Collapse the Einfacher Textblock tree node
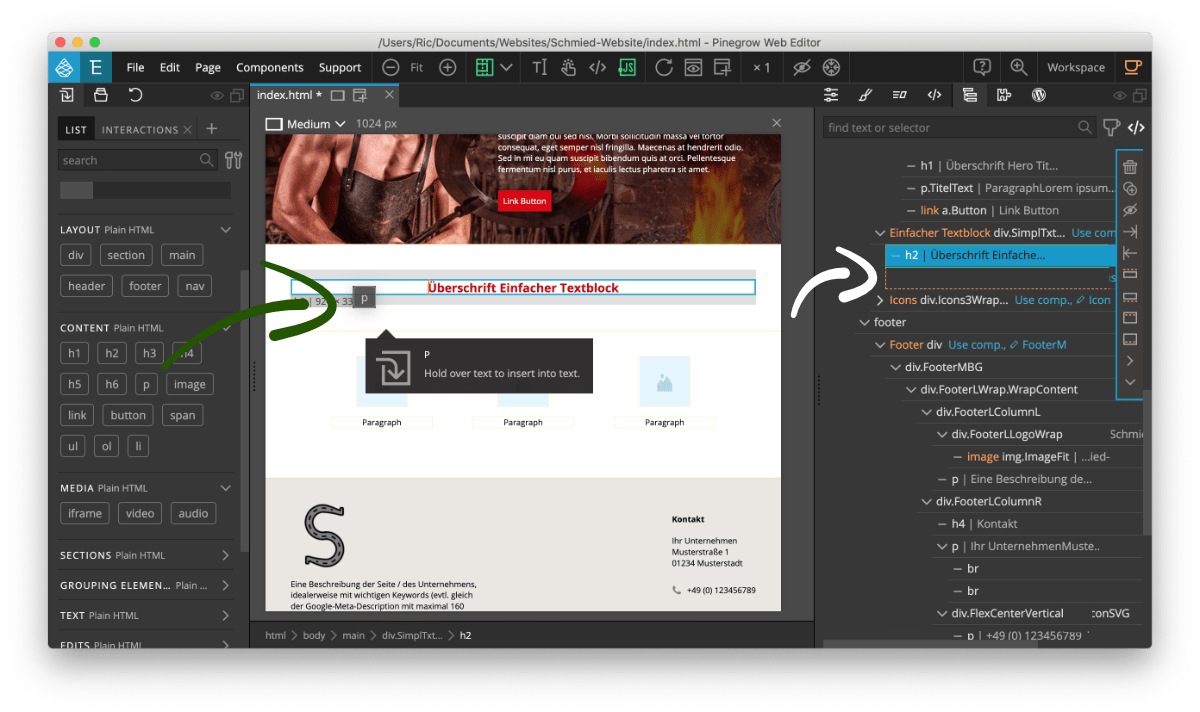 coord(880,233)
